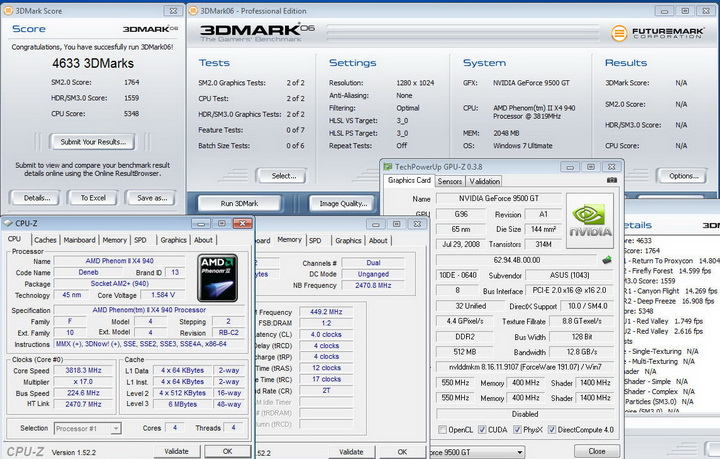
Task: Select the CPU tab in CPU-Z
Action: [14, 239]
